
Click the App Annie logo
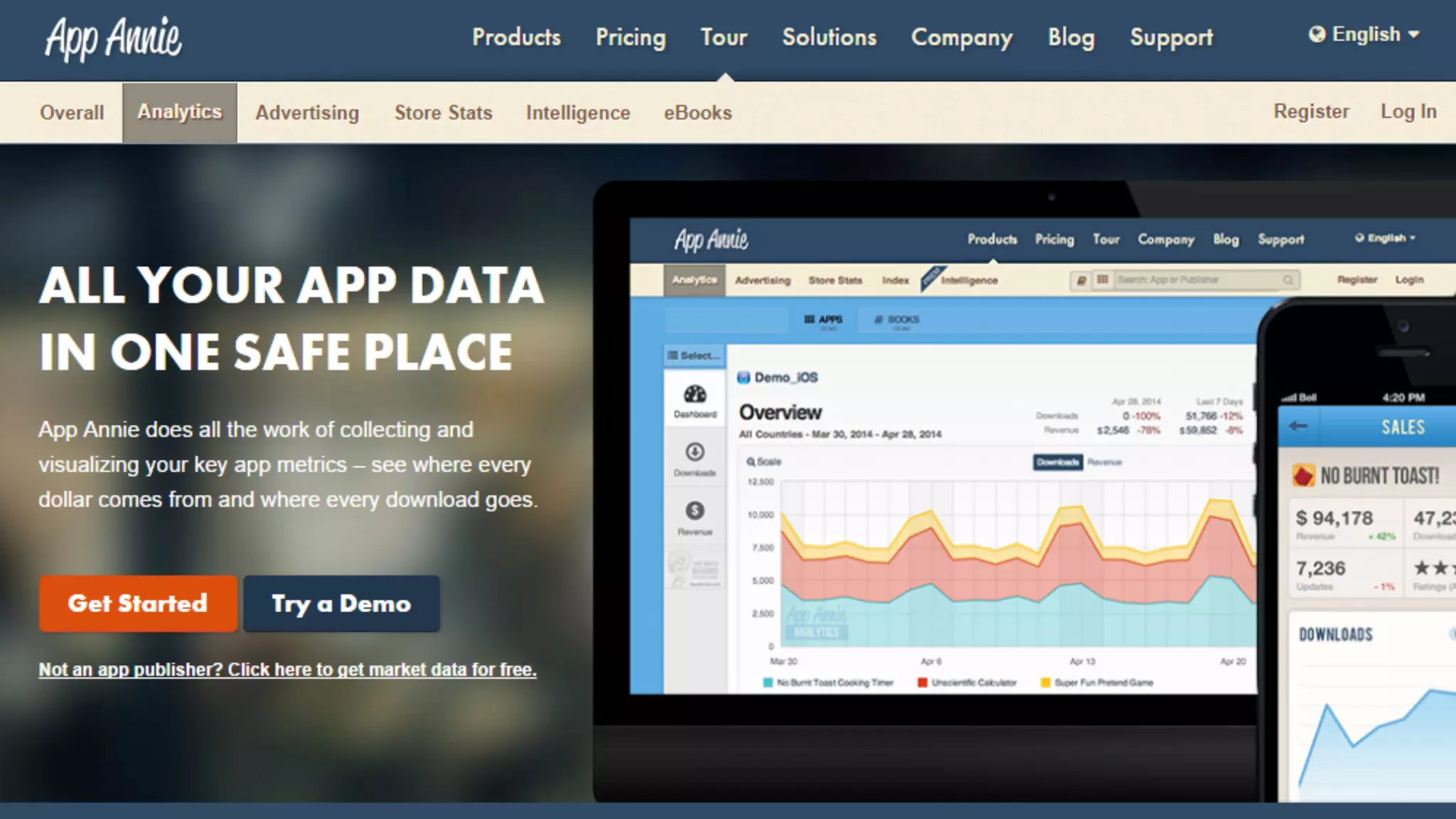pyautogui.click(x=114, y=38)
